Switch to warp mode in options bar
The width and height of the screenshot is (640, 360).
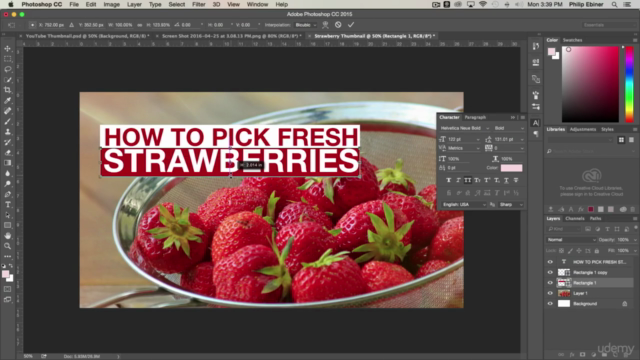click(325, 25)
